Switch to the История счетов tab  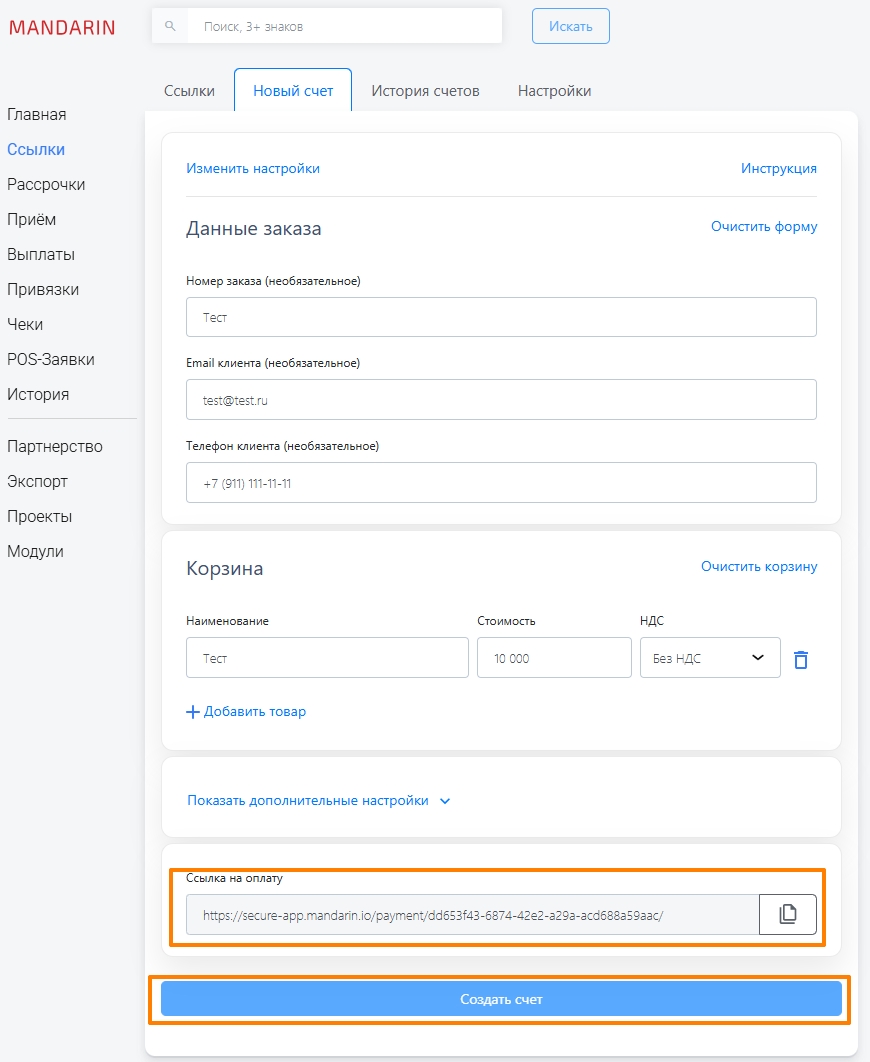click(425, 91)
